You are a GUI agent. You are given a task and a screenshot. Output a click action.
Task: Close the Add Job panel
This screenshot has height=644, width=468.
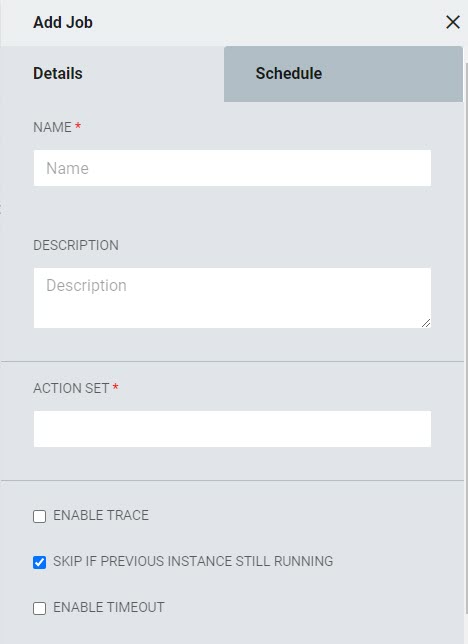click(x=452, y=22)
